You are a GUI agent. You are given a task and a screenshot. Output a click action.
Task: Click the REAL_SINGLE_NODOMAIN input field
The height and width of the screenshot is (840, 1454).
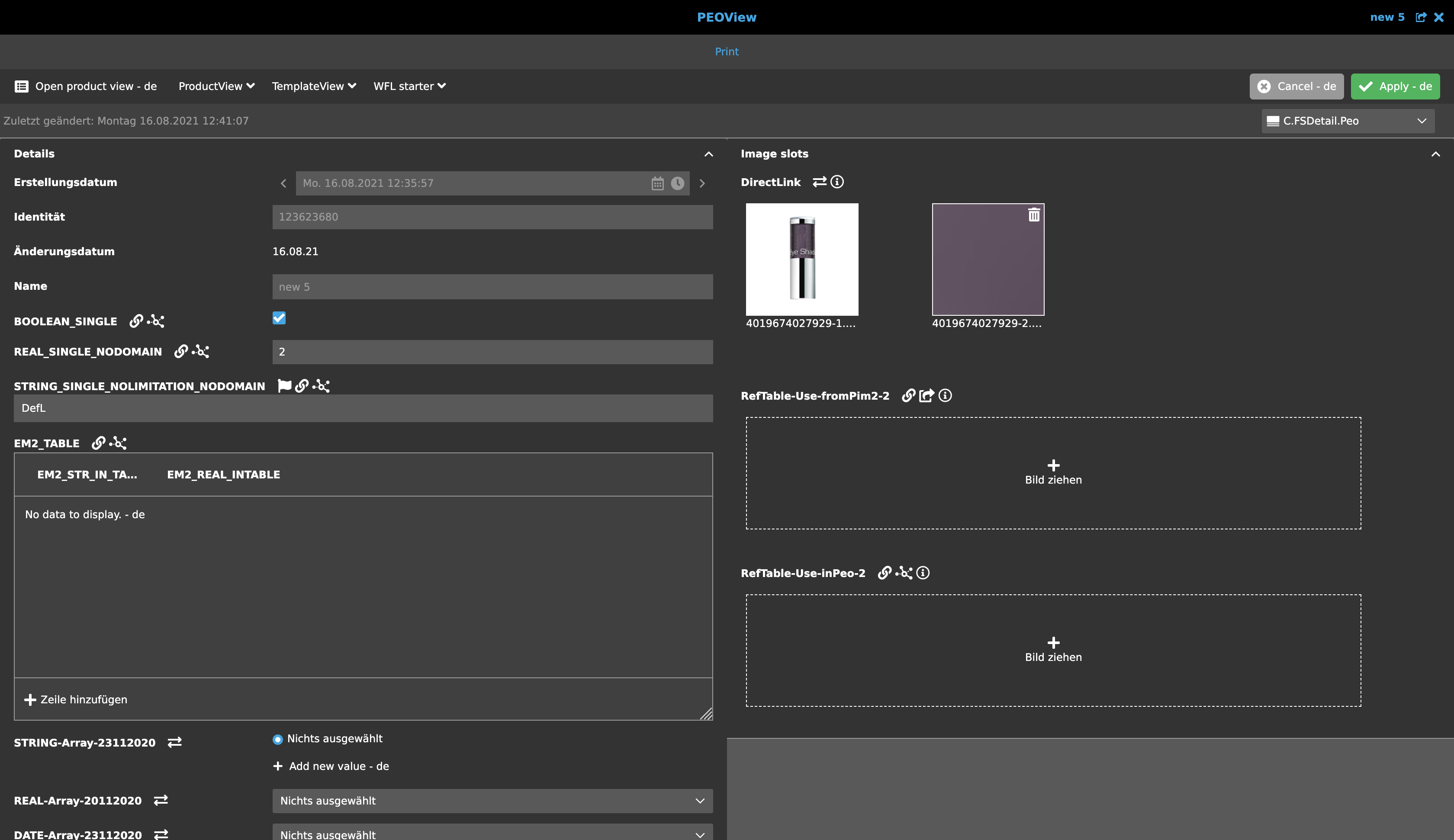tap(492, 352)
